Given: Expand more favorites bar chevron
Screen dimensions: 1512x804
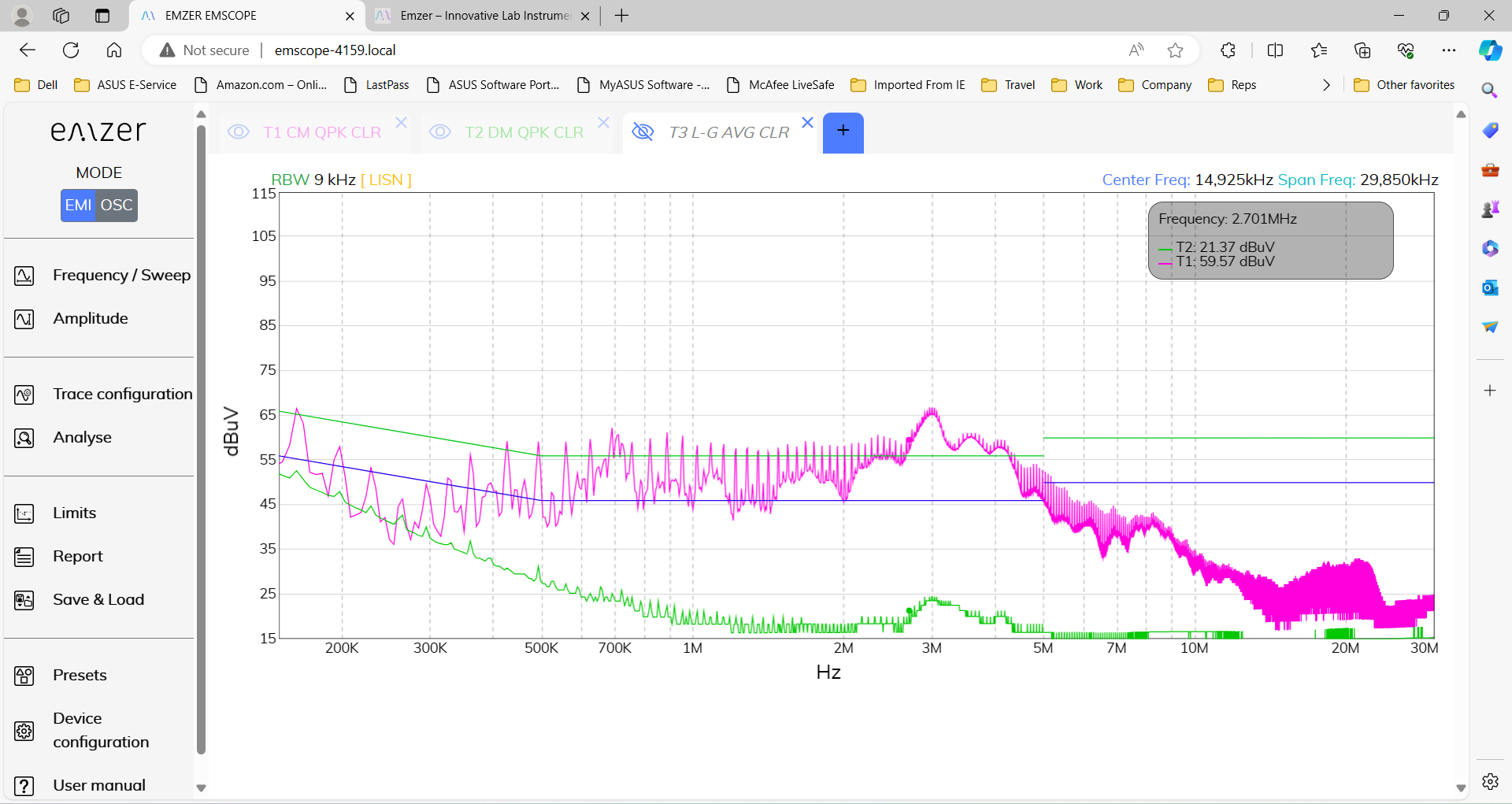Looking at the screenshot, I should pos(1326,85).
